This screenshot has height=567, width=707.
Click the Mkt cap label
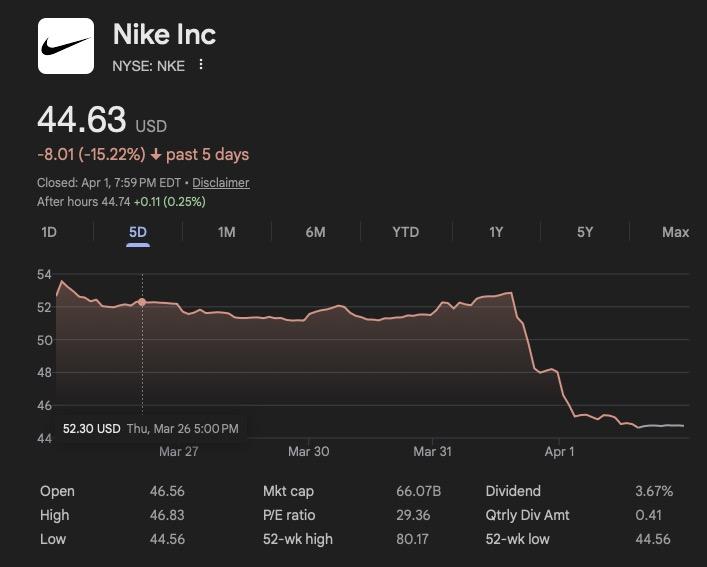(289, 491)
